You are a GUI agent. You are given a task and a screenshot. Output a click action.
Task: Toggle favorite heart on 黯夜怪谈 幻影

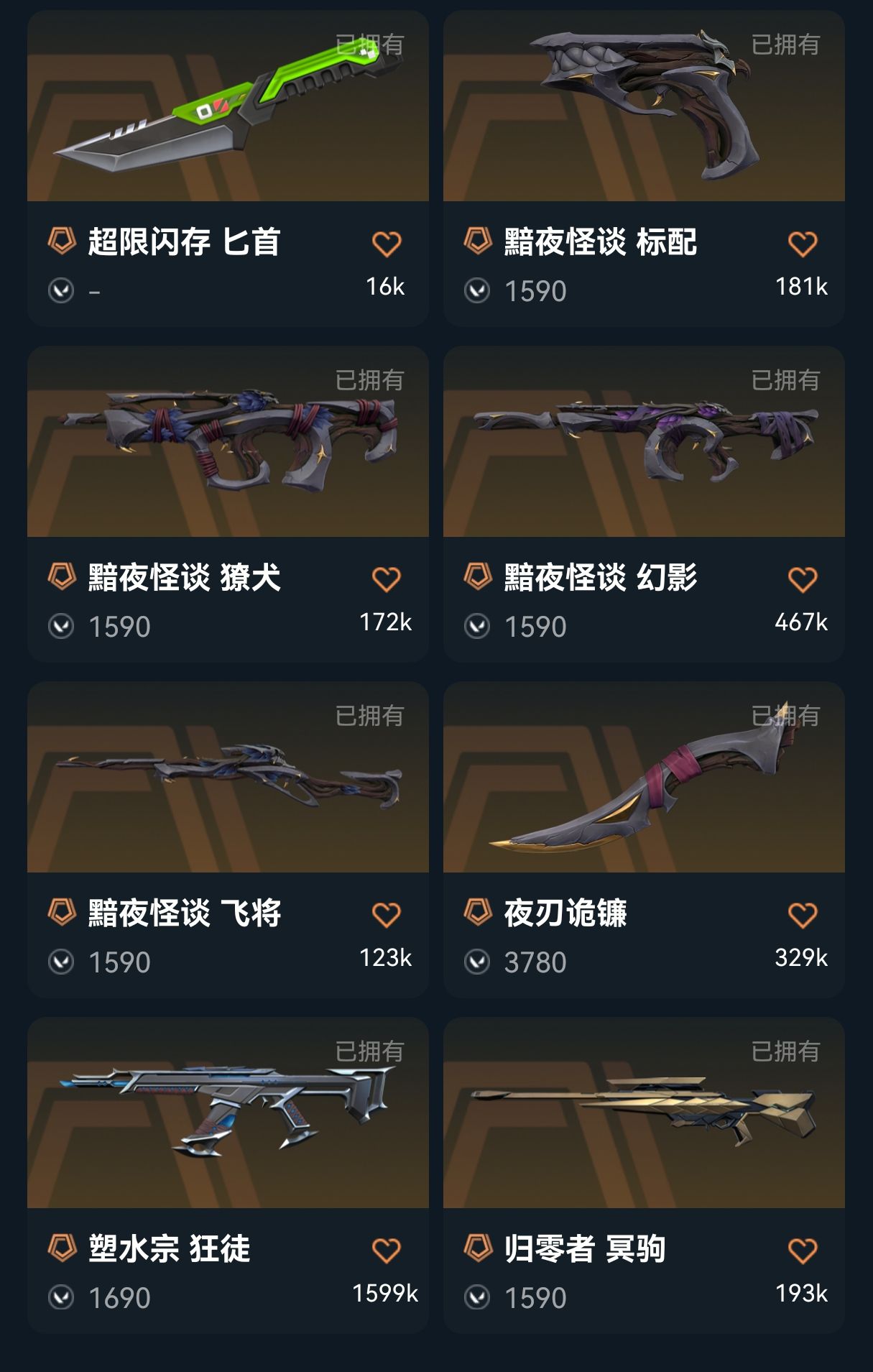(803, 580)
